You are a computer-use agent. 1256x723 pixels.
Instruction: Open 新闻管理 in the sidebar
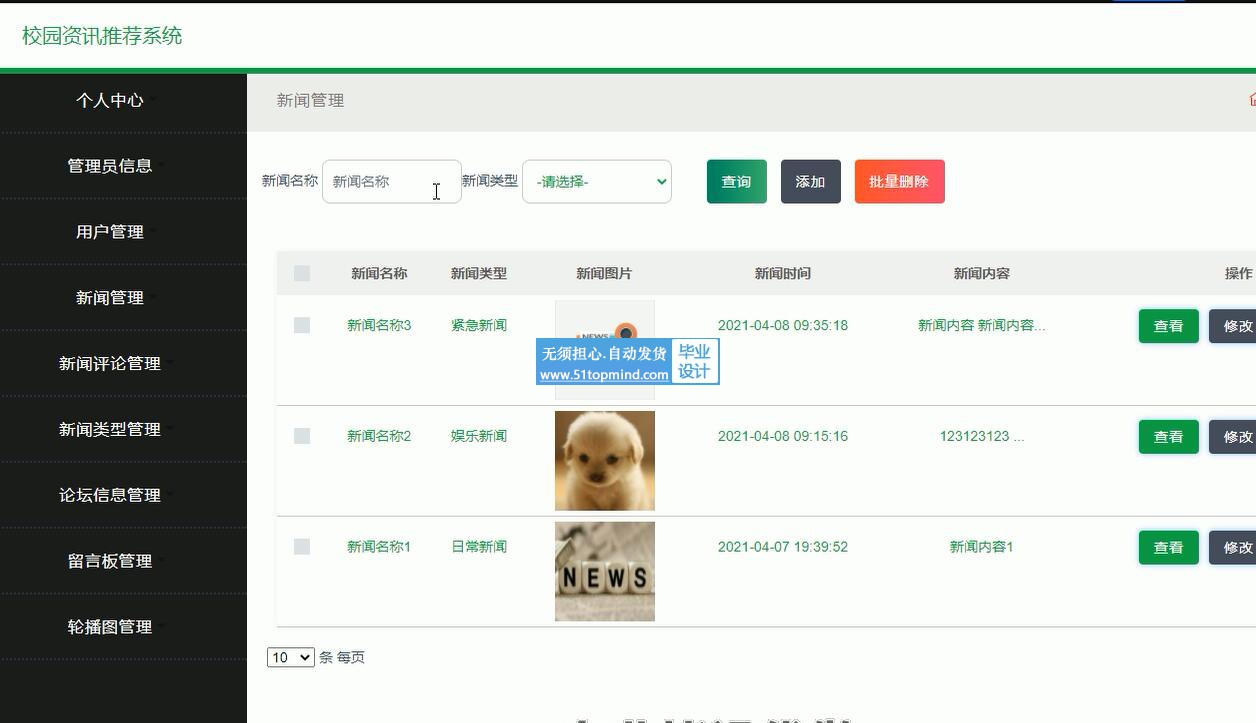pos(110,298)
